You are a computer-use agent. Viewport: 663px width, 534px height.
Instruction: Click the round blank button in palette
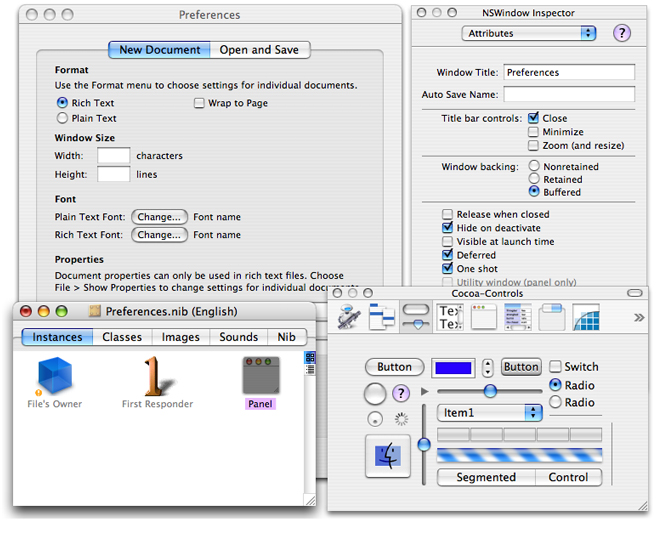pyautogui.click(x=375, y=394)
